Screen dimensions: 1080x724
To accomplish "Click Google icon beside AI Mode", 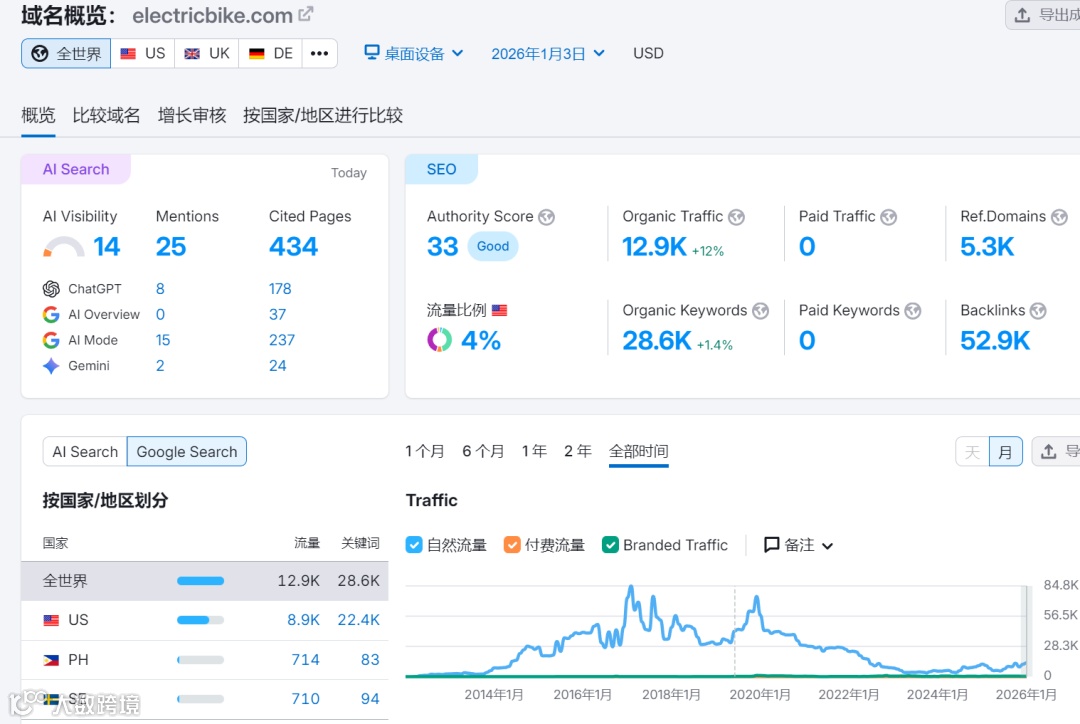I will pyautogui.click(x=51, y=340).
